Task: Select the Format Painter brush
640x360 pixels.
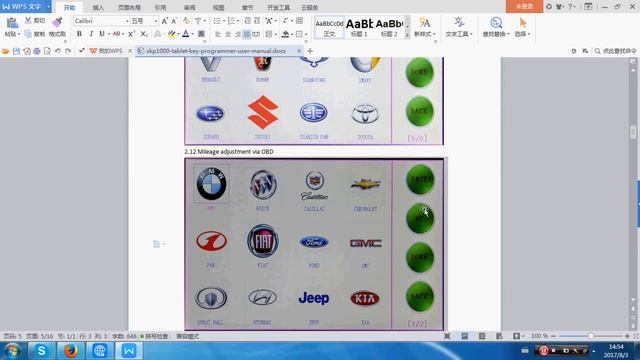Action: click(x=57, y=22)
